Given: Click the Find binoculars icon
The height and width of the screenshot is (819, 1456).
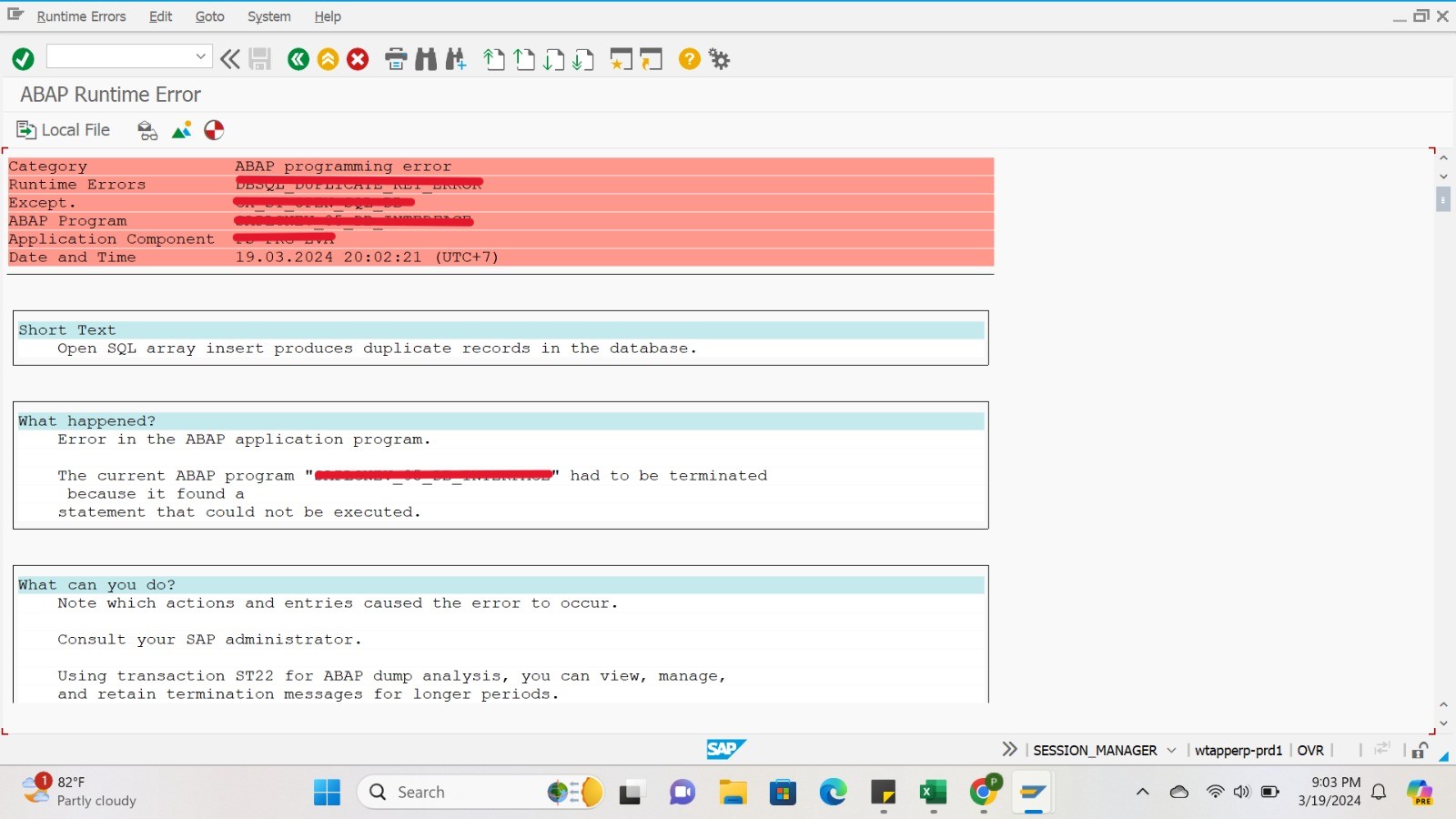Looking at the screenshot, I should tap(426, 59).
